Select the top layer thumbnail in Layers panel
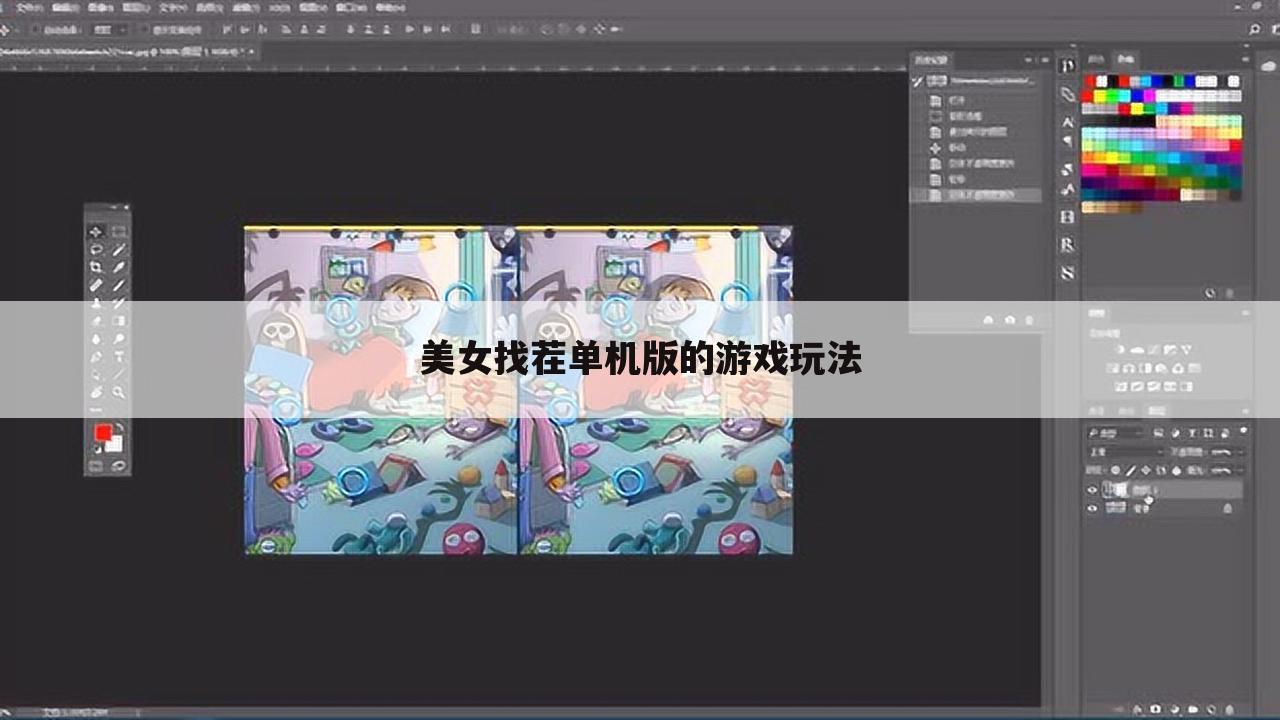1280x720 pixels. (1115, 489)
